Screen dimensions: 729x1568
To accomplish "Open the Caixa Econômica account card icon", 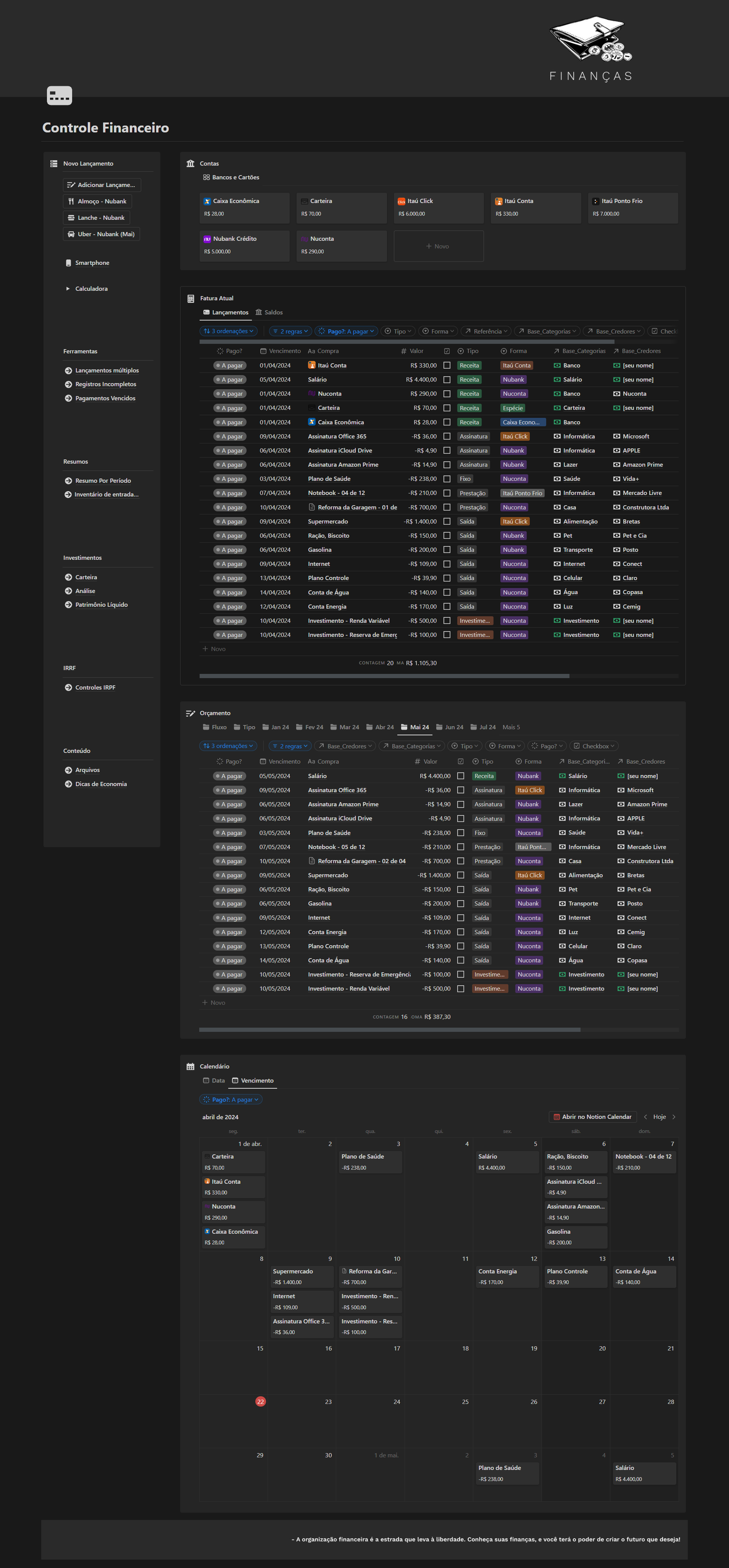I will 208,201.
